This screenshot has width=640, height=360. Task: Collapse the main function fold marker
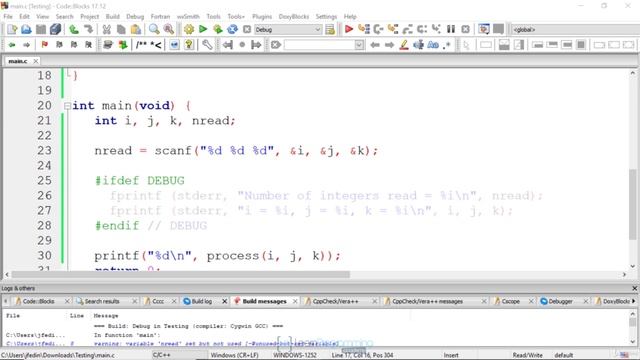coord(67,106)
